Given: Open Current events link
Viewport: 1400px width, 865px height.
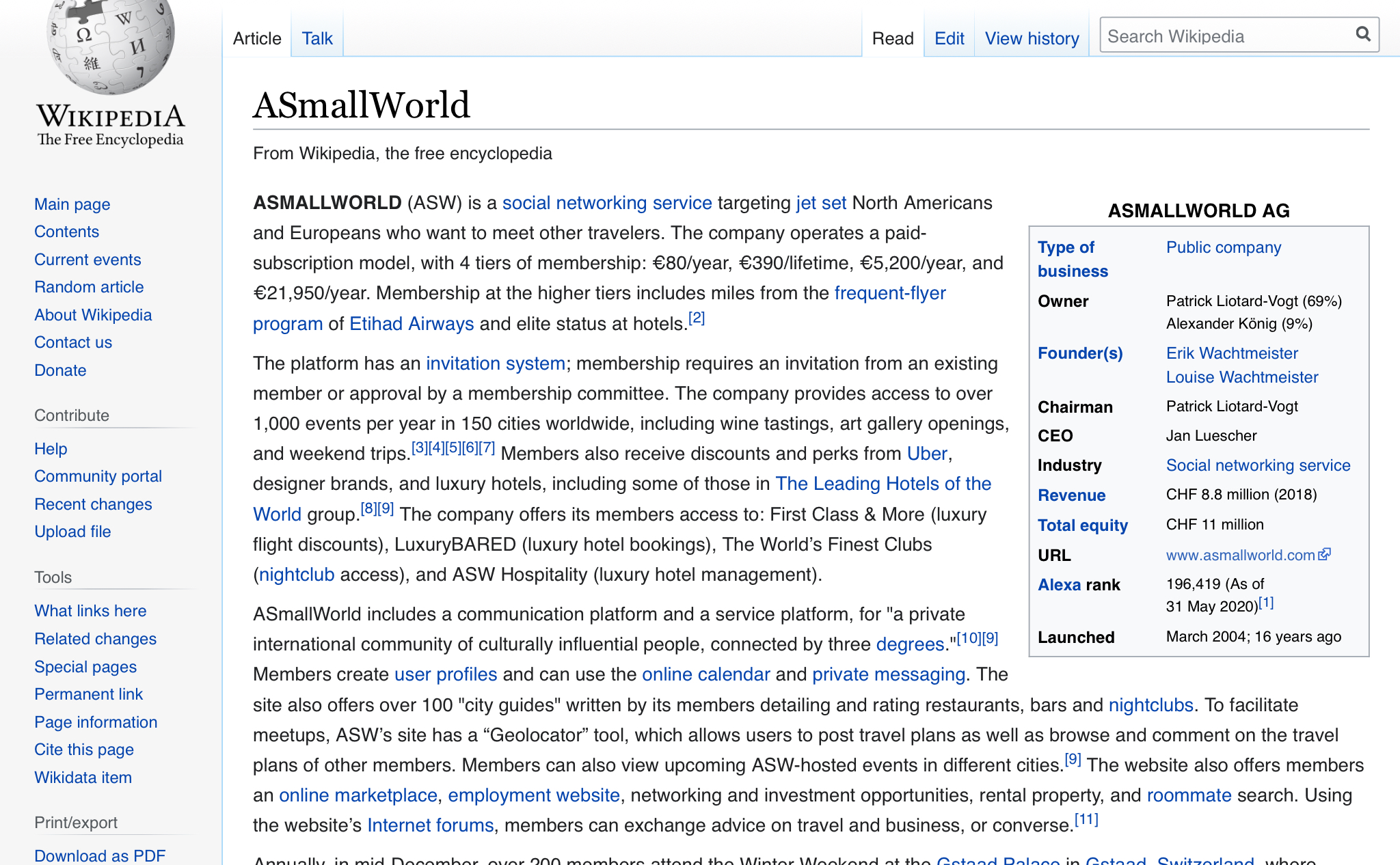Looking at the screenshot, I should point(87,260).
